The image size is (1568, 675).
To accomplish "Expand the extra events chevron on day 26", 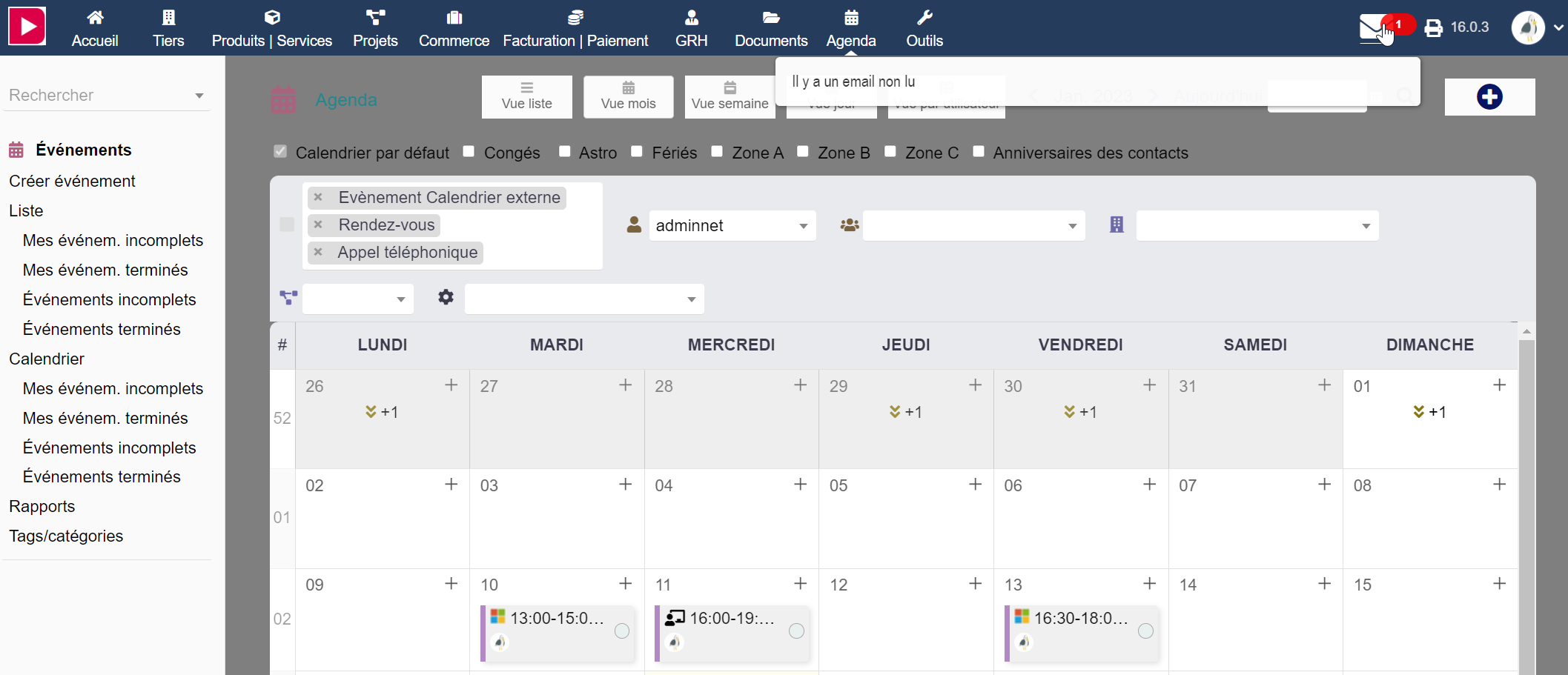I will click(371, 411).
